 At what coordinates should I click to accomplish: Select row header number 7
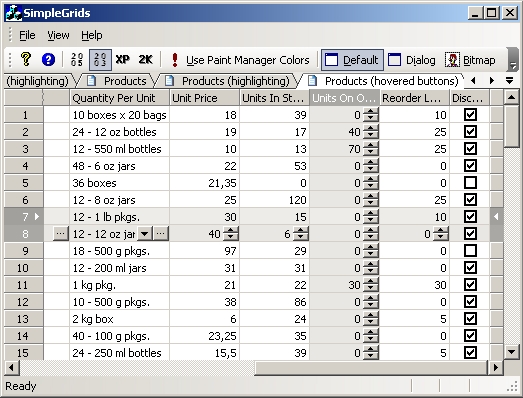24,217
